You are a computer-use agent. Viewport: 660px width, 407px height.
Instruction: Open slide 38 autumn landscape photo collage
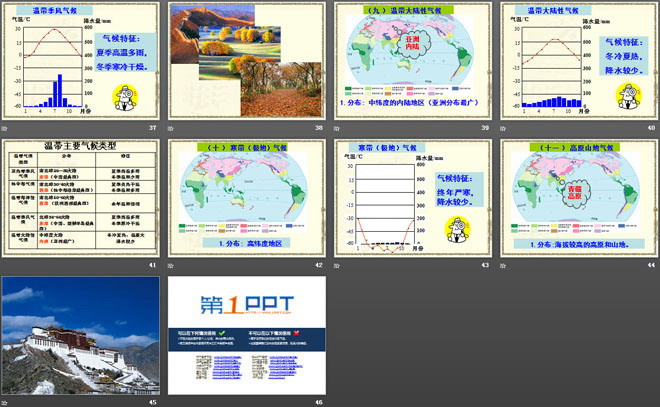coord(246,62)
